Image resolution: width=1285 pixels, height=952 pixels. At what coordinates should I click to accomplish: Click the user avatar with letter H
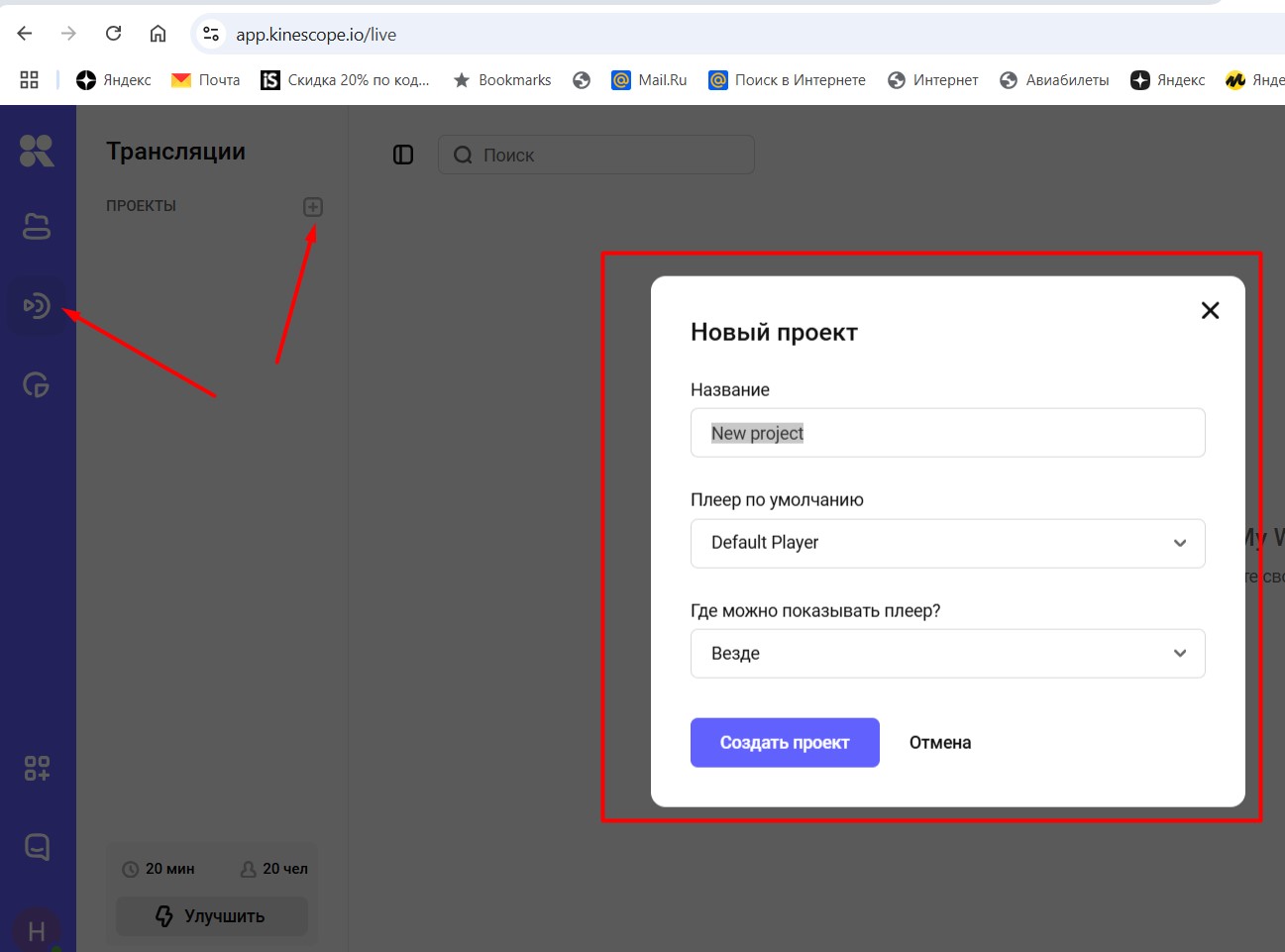point(37,931)
